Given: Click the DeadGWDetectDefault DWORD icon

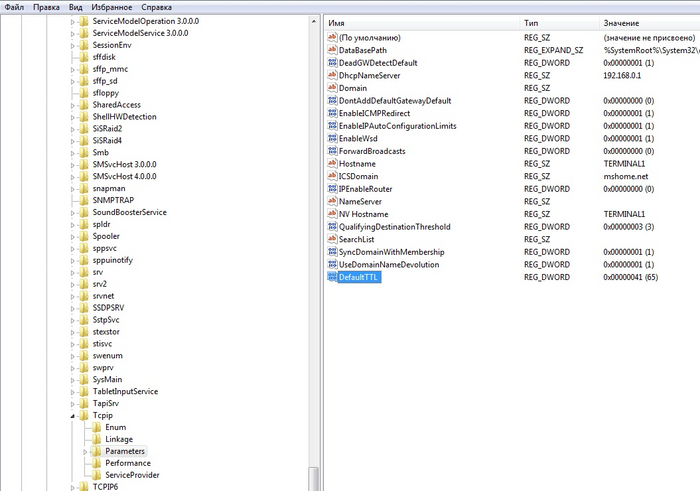Looking at the screenshot, I should pyautogui.click(x=332, y=63).
